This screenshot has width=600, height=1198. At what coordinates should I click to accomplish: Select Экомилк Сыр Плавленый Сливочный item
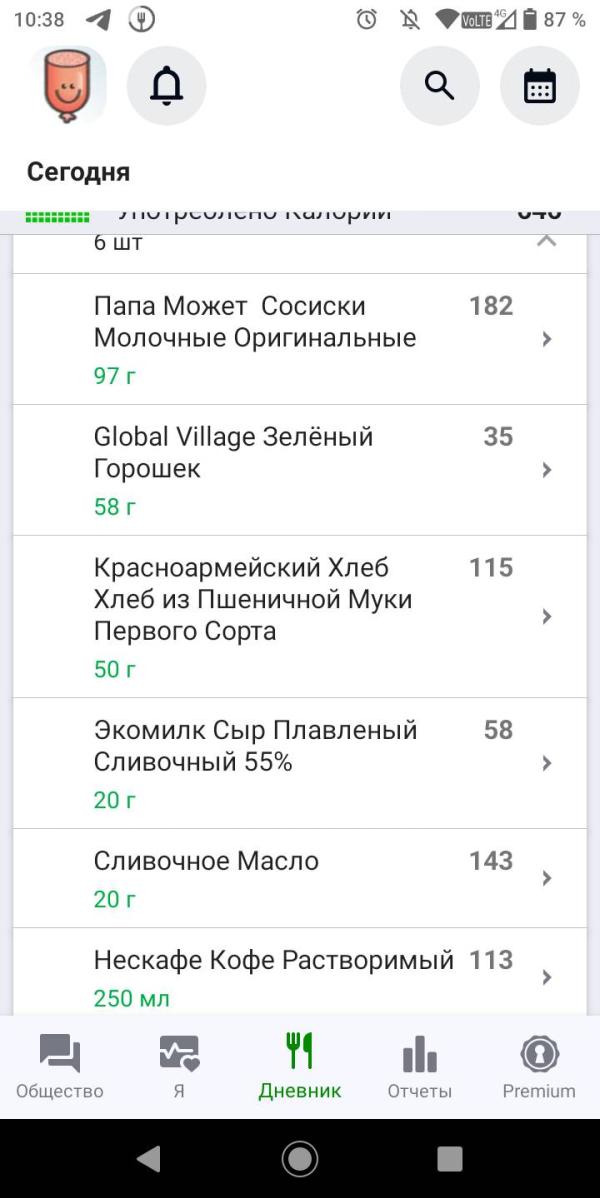(x=300, y=763)
